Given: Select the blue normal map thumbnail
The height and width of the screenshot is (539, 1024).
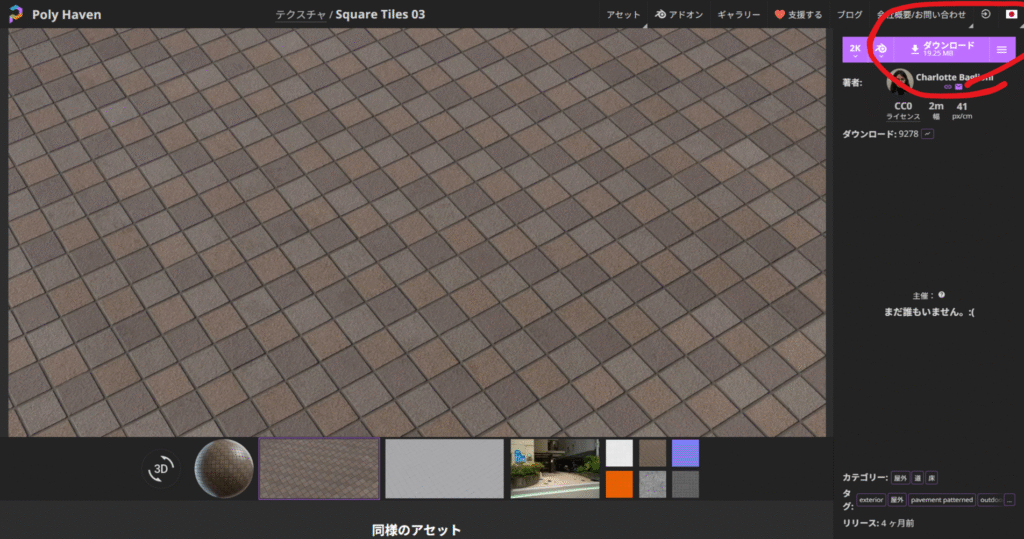Looking at the screenshot, I should [x=685, y=453].
